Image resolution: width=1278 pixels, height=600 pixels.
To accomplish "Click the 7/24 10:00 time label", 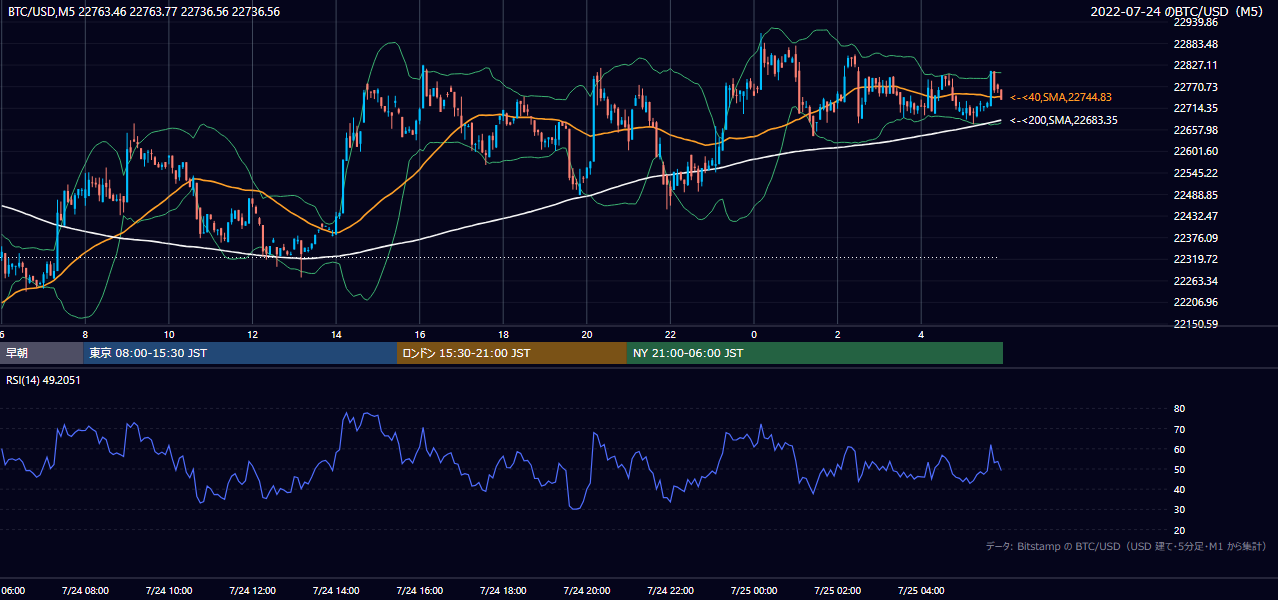I will (169, 591).
